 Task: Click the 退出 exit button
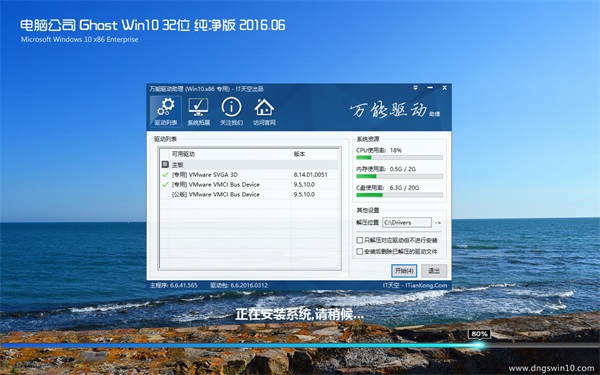[434, 271]
